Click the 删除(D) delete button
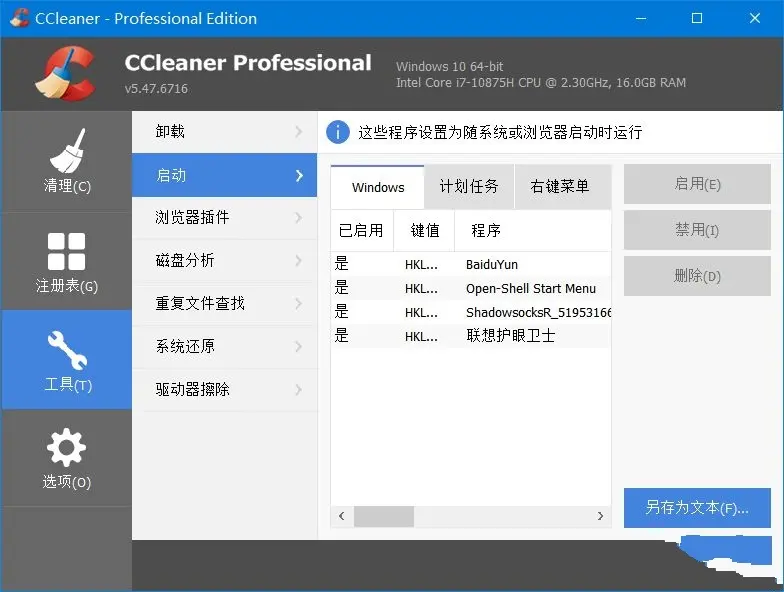 (697, 276)
